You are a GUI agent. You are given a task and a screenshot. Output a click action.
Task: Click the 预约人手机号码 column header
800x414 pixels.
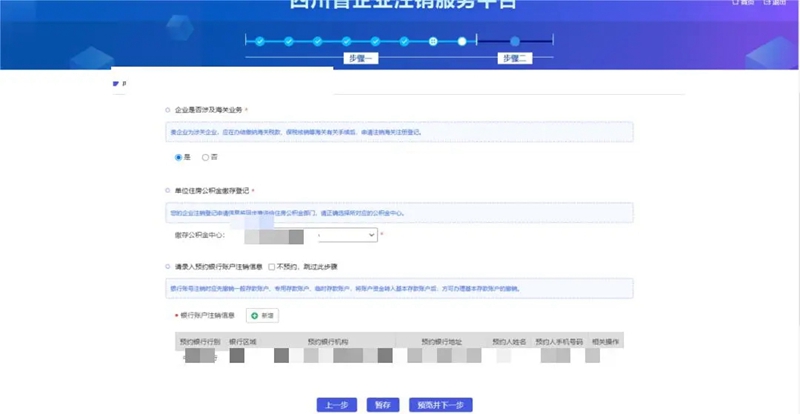tap(559, 342)
